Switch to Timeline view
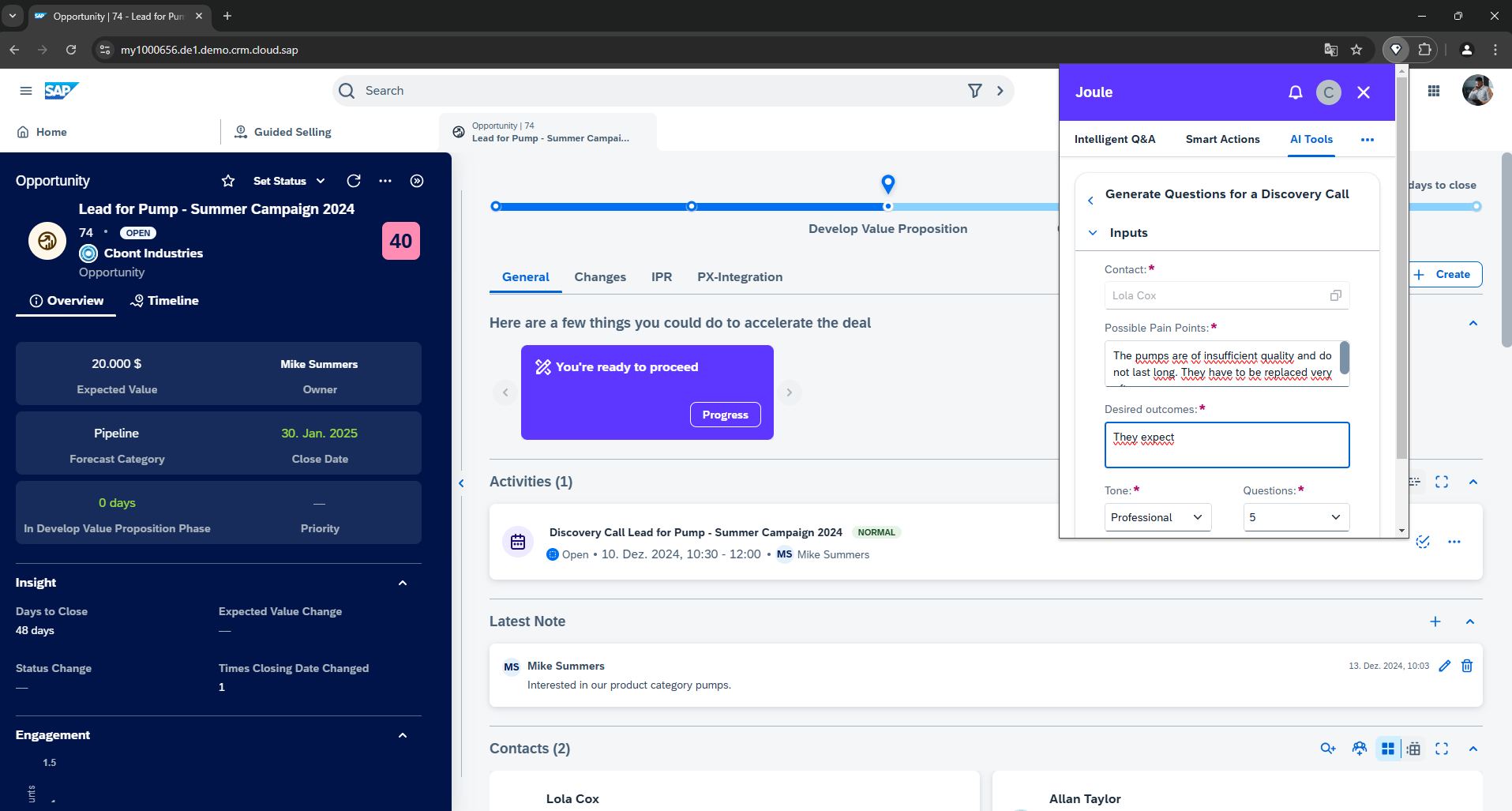This screenshot has height=811, width=1512. (x=164, y=301)
